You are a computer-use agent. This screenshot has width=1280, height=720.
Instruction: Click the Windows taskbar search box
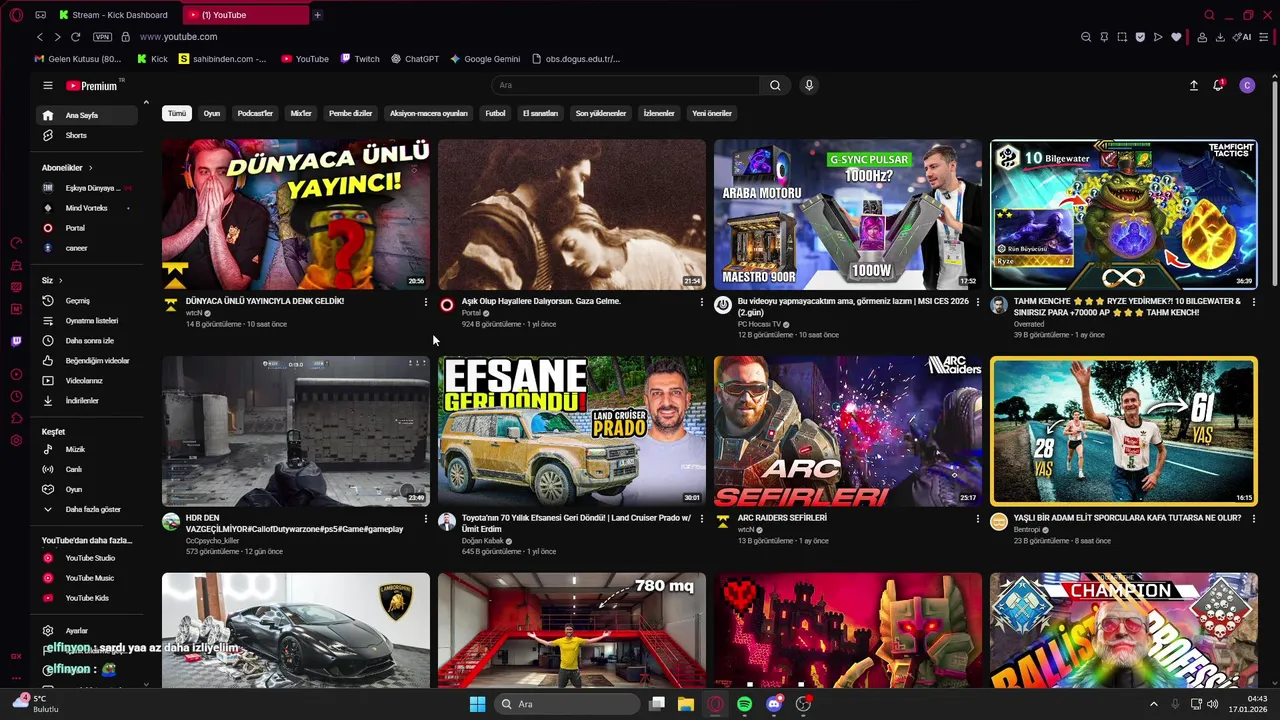click(568, 704)
